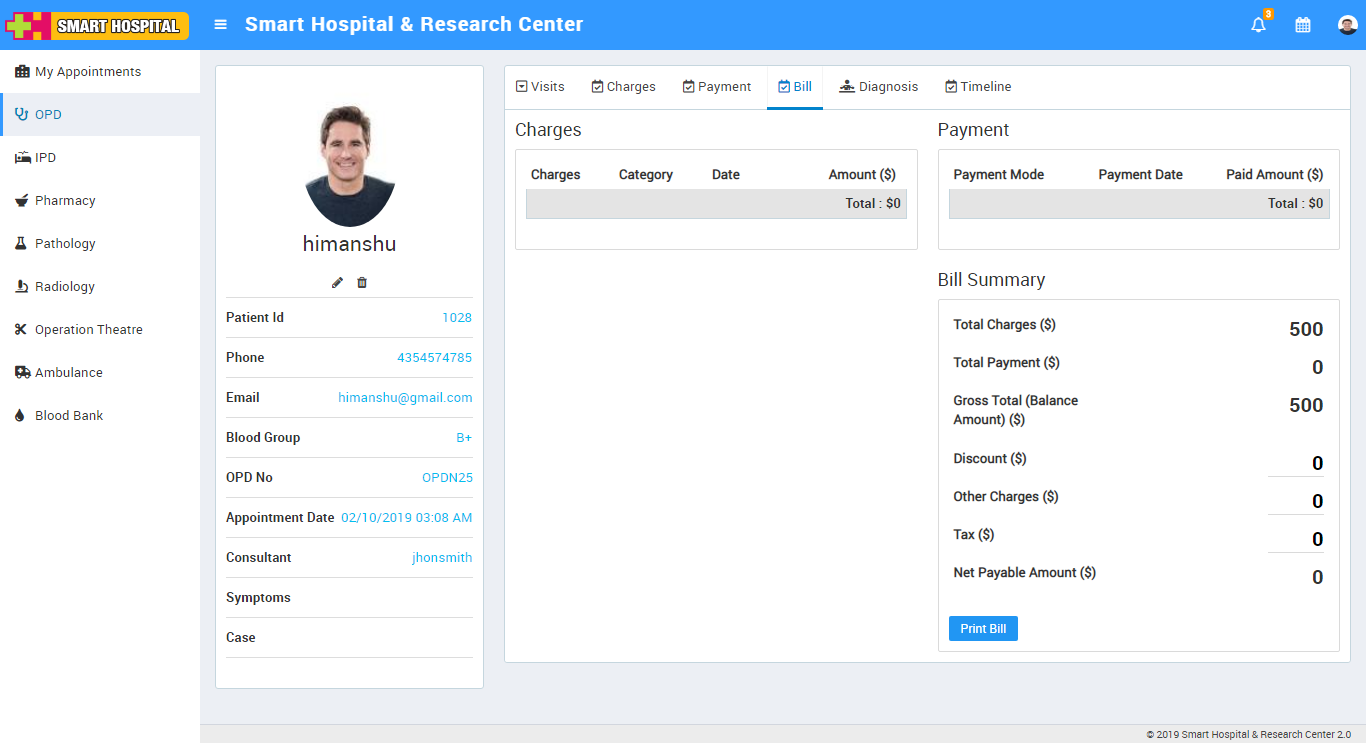Click the Other Charges input field
Screen dimensions: 1366x743
[1296, 501]
